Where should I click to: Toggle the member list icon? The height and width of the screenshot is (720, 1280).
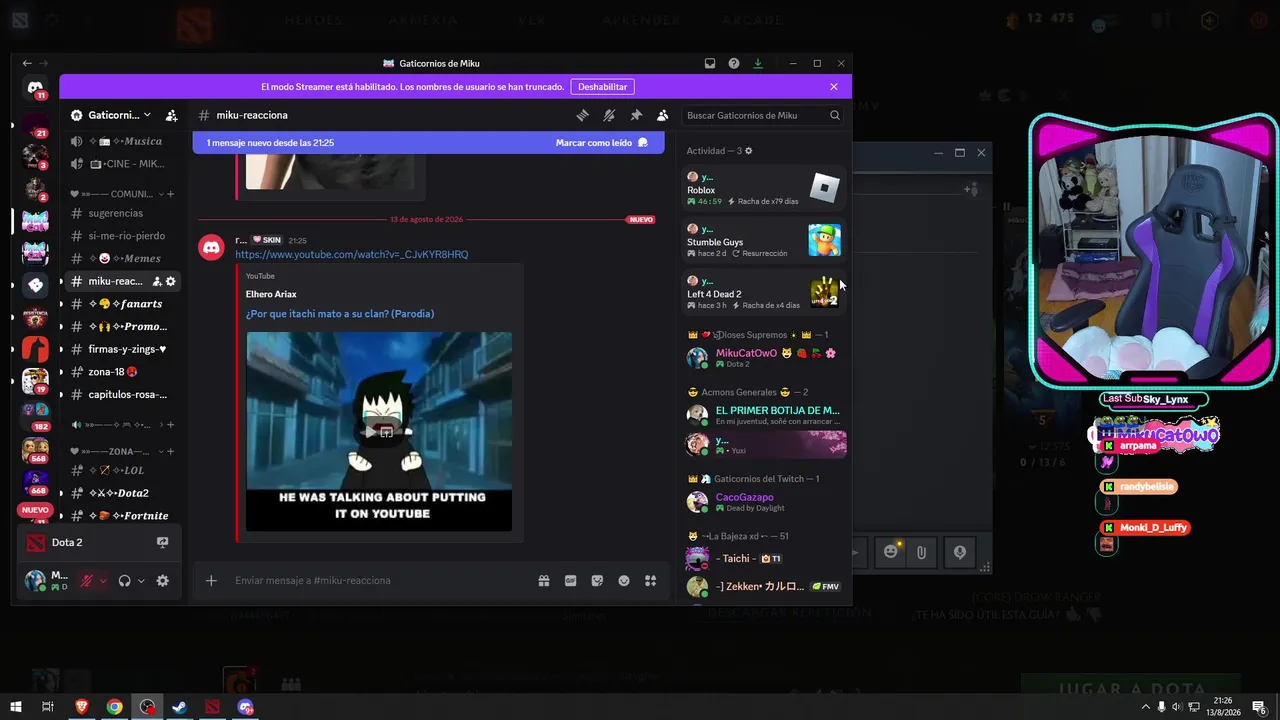662,115
